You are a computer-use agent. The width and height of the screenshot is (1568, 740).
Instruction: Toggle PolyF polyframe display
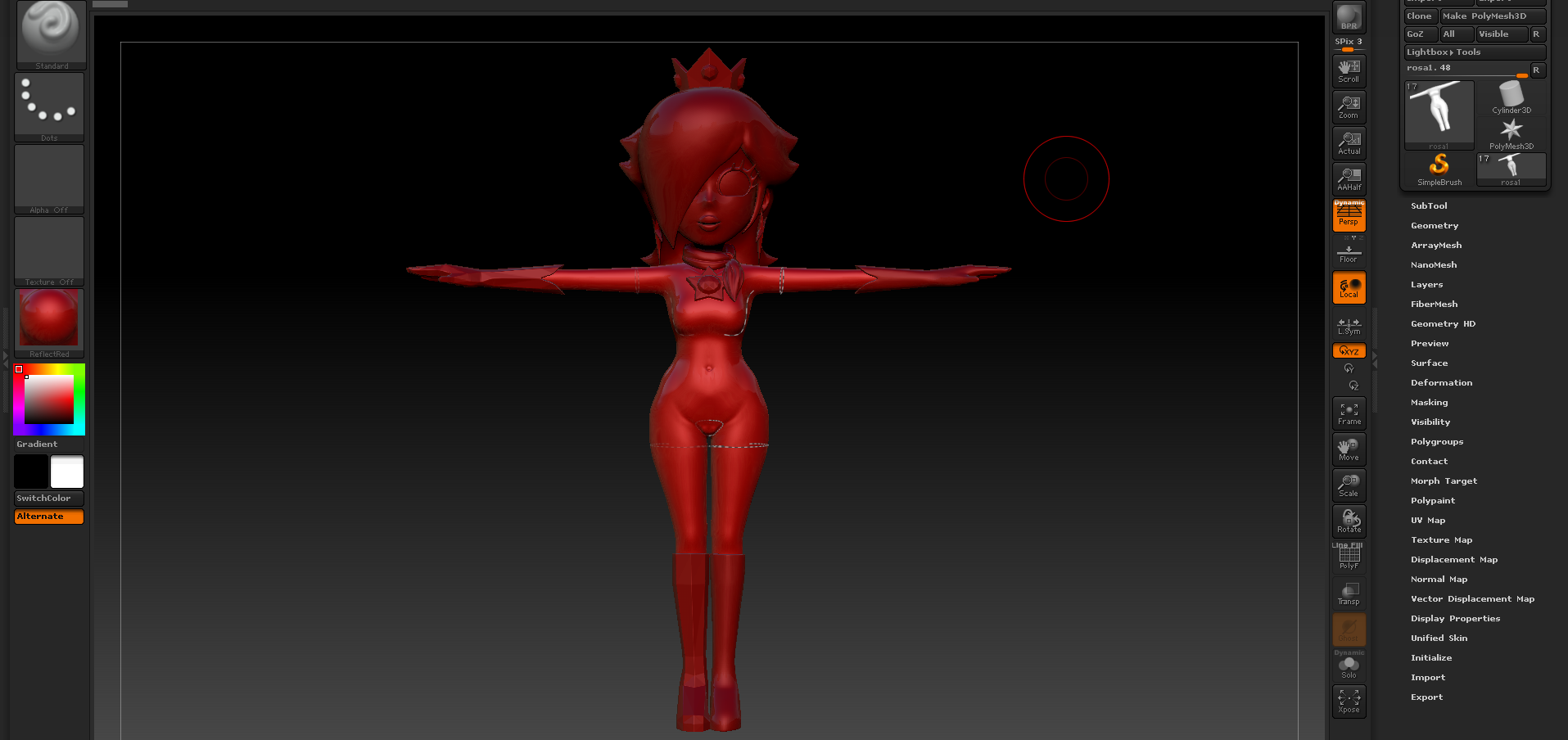click(x=1349, y=557)
